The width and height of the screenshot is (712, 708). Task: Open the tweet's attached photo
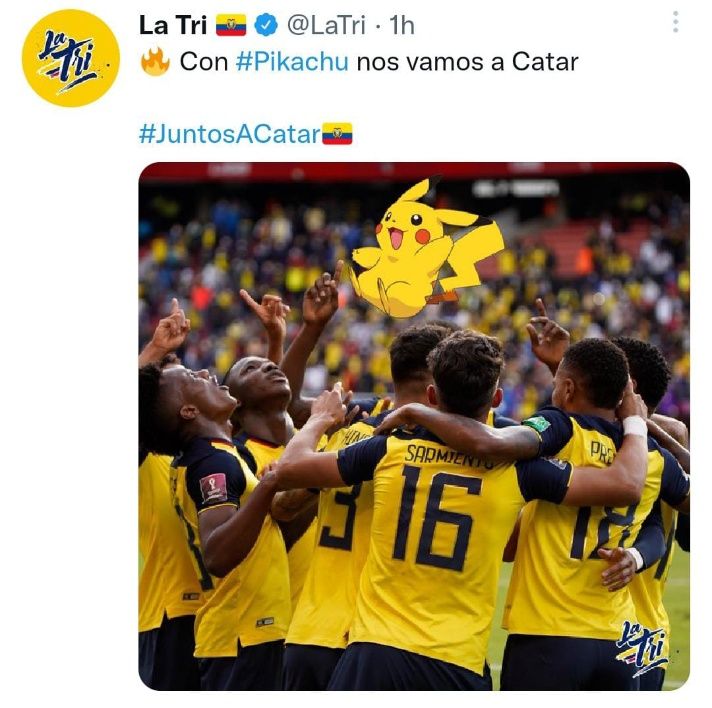(414, 426)
